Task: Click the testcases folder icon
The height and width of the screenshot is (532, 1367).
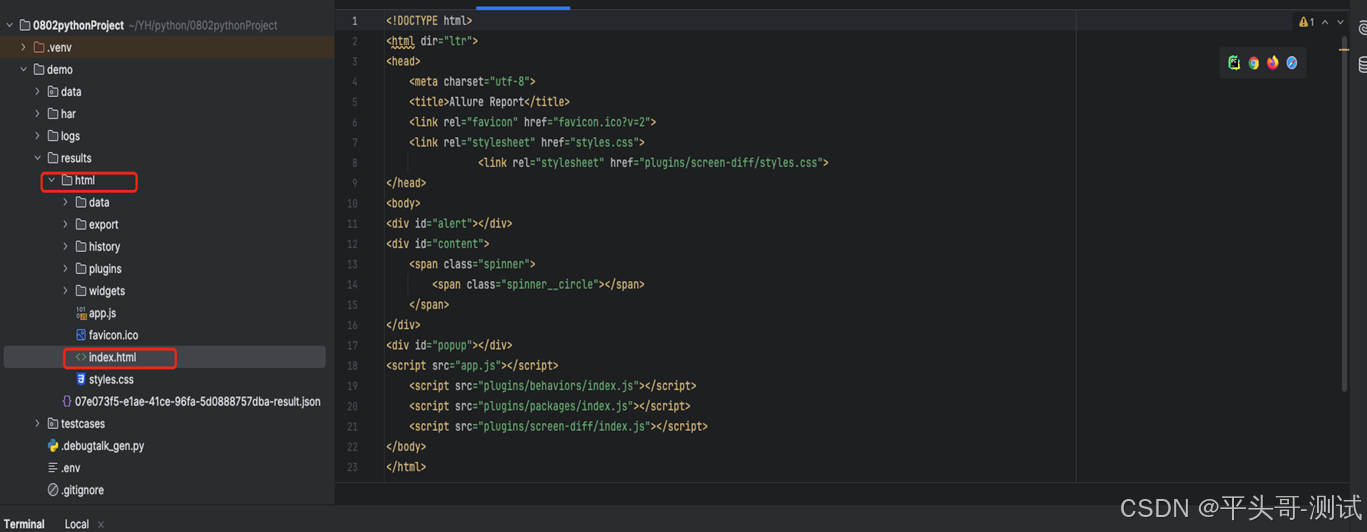Action: (53, 424)
